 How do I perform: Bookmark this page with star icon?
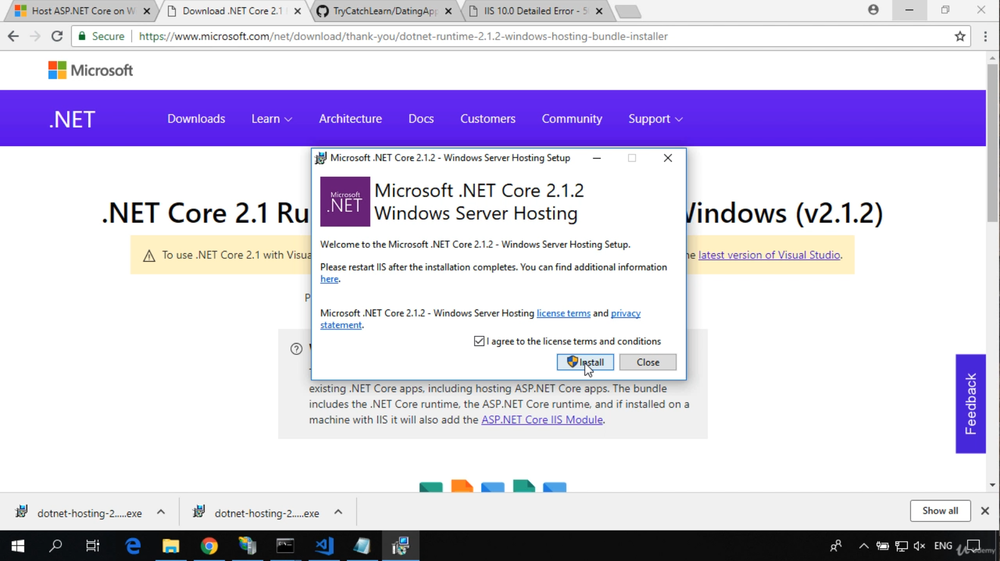tap(960, 36)
